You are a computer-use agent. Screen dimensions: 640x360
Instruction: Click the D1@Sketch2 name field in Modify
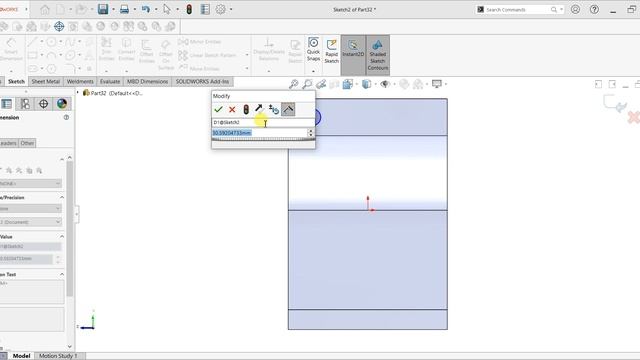[x=263, y=122]
